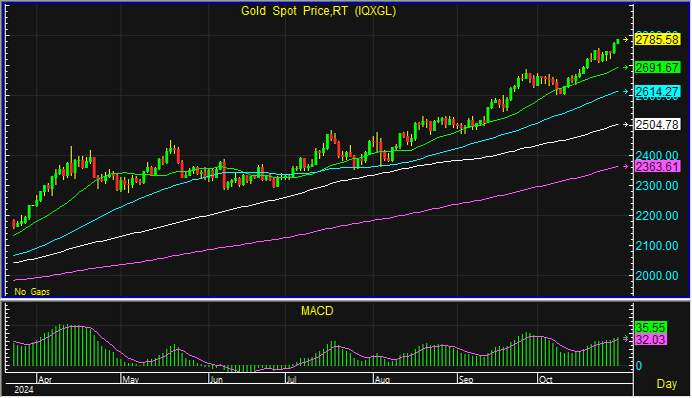Click the Jul marker on time axis
Screen dimensions: 692x398
tap(291, 379)
